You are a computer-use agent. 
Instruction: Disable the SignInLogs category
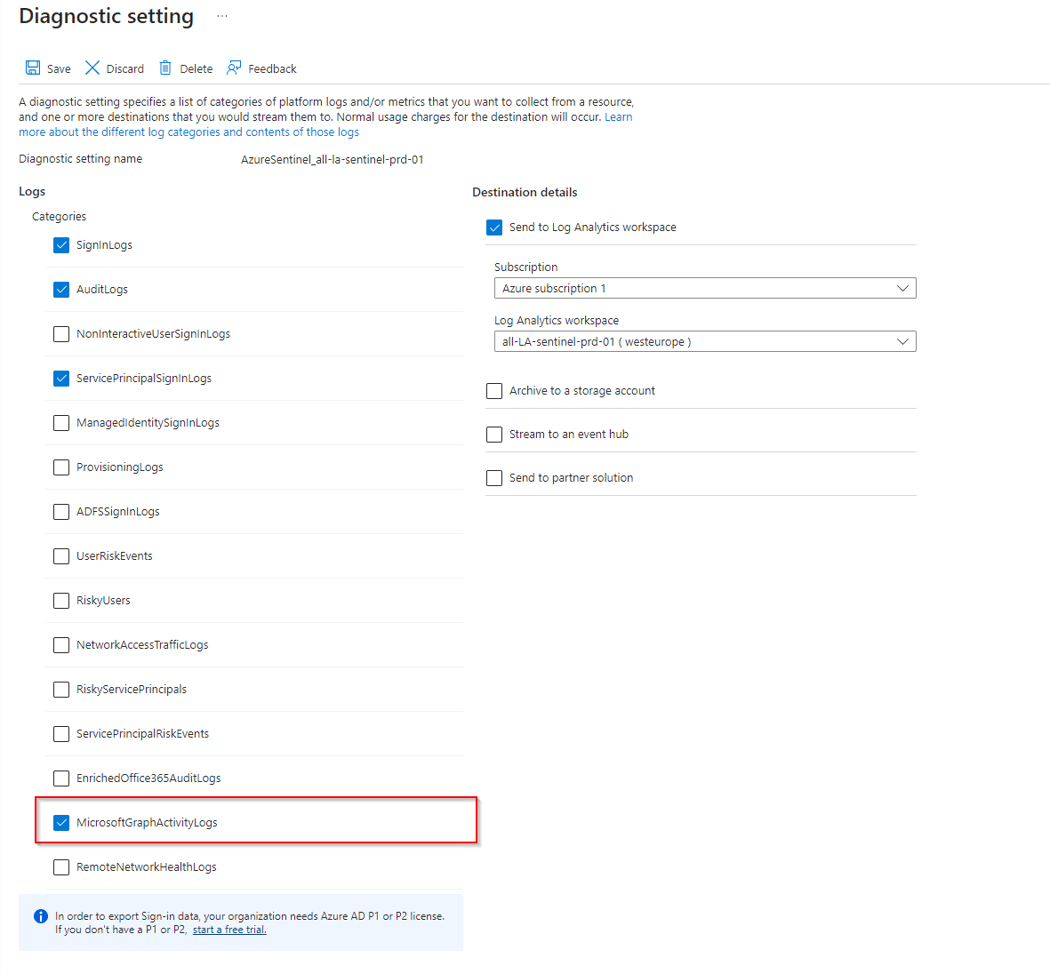[61, 244]
